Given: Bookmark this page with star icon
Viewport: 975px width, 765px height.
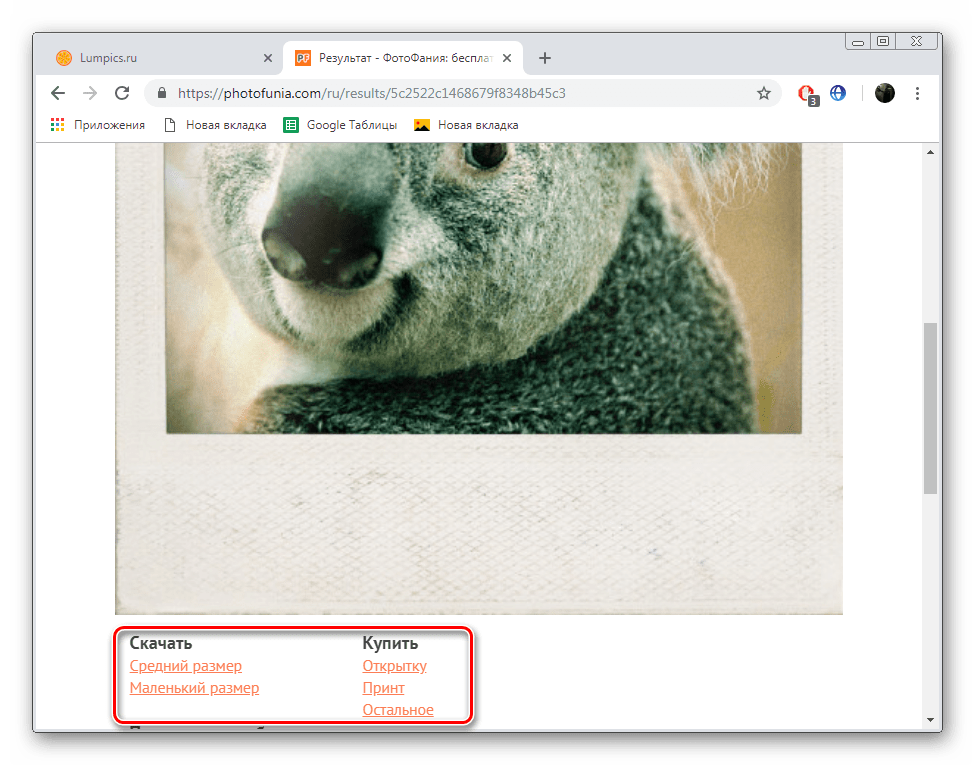Looking at the screenshot, I should click(x=764, y=93).
